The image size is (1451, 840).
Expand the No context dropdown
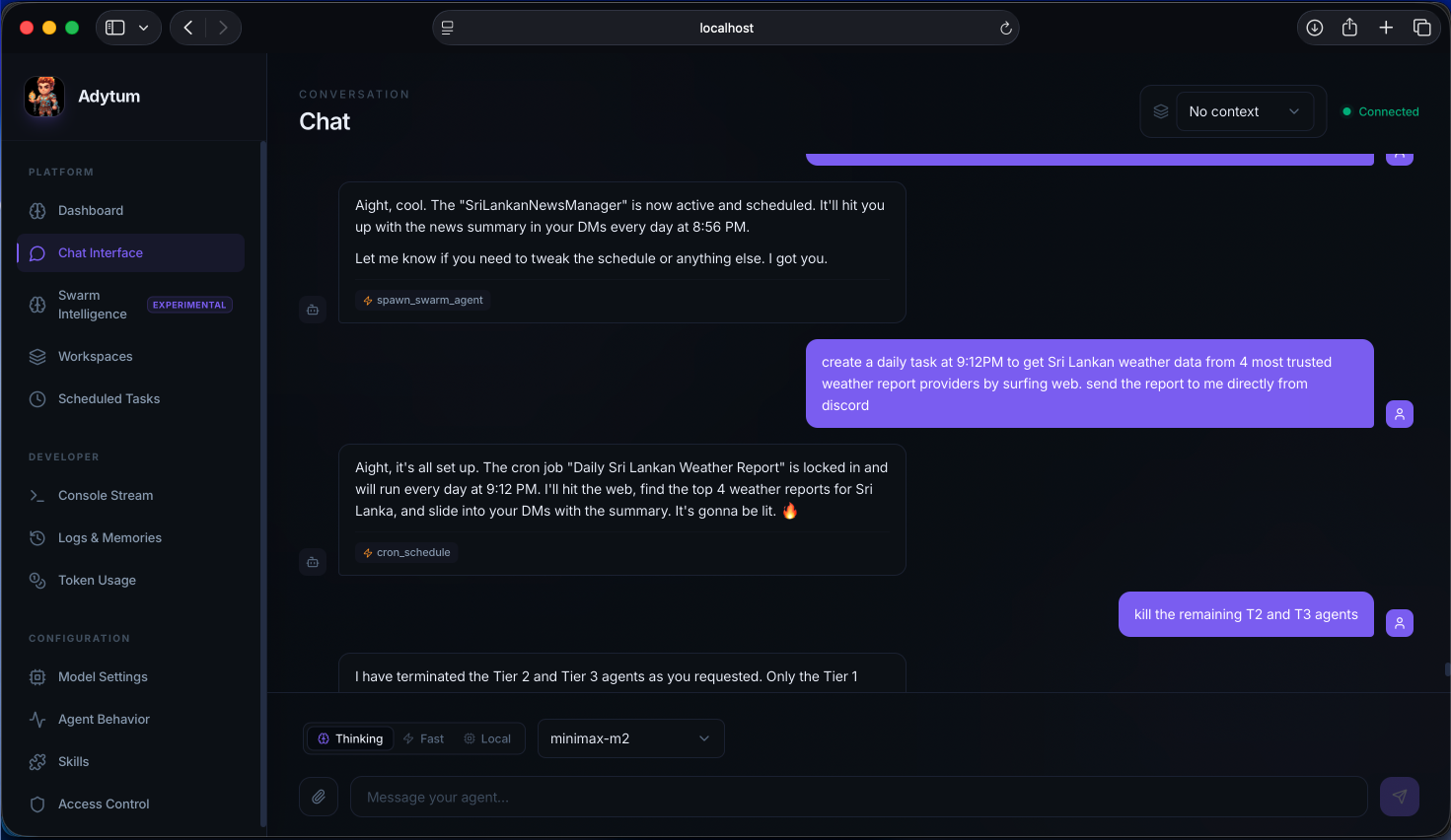pyautogui.click(x=1245, y=110)
